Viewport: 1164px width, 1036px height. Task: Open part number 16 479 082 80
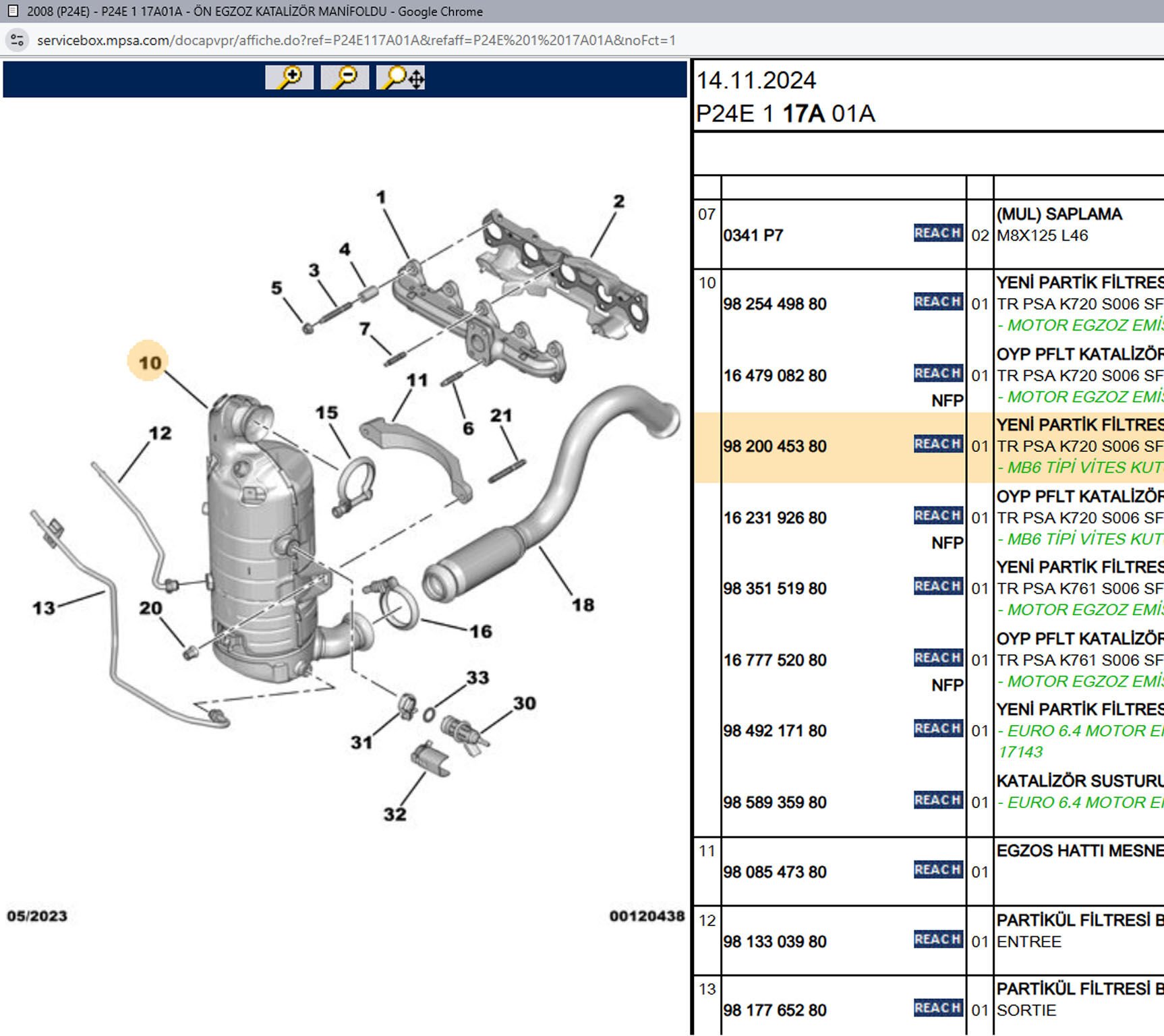pyautogui.click(x=774, y=376)
